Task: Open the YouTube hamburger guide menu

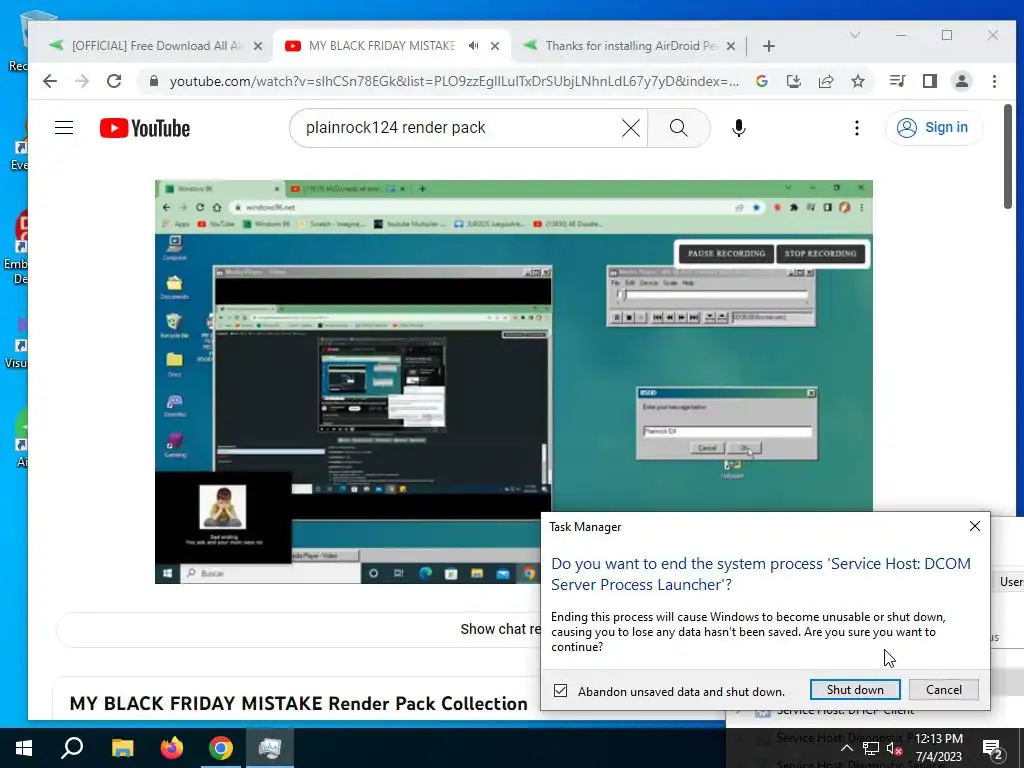Action: [x=64, y=127]
